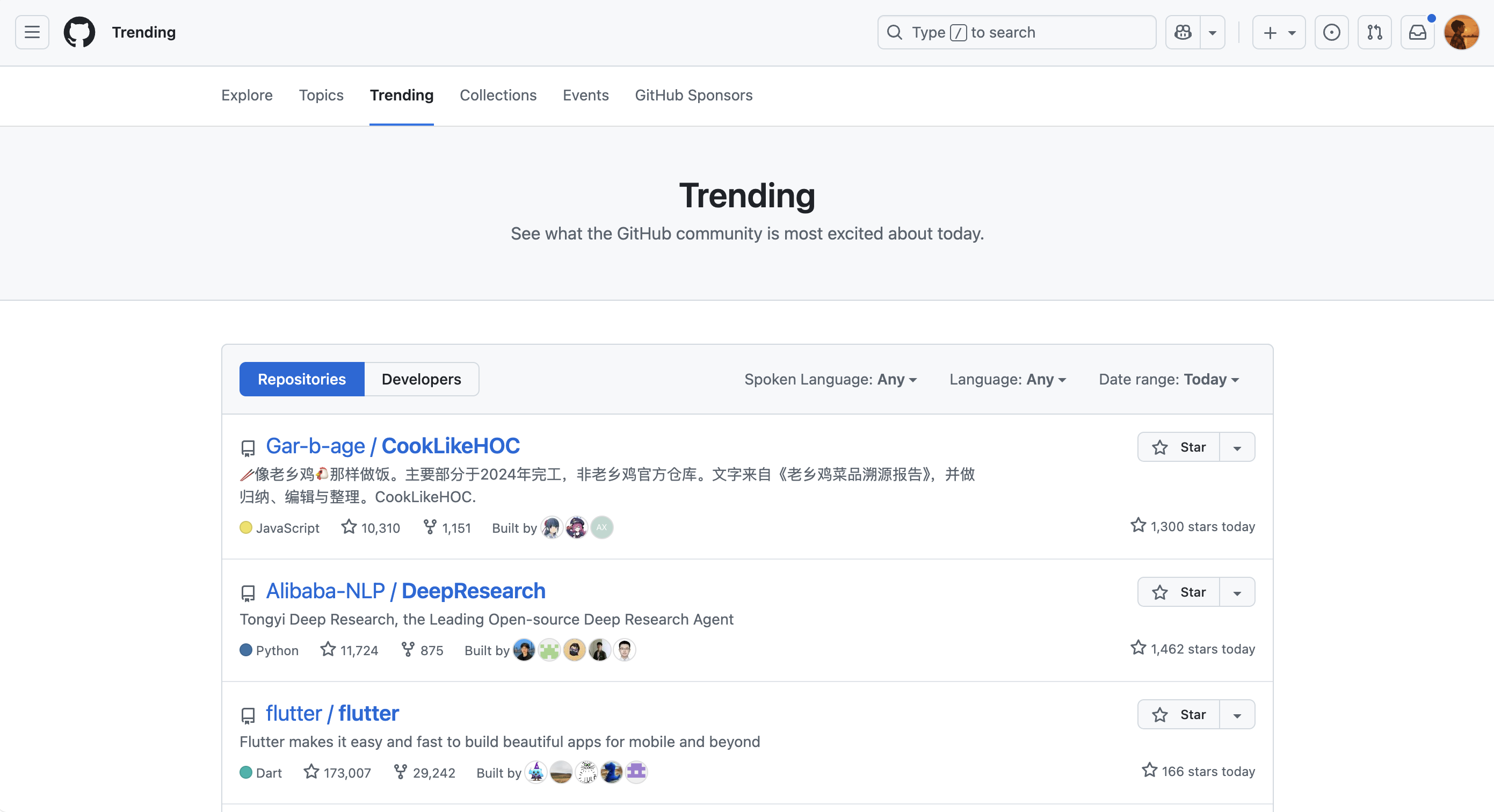Switch to the Collections tab

coord(498,95)
